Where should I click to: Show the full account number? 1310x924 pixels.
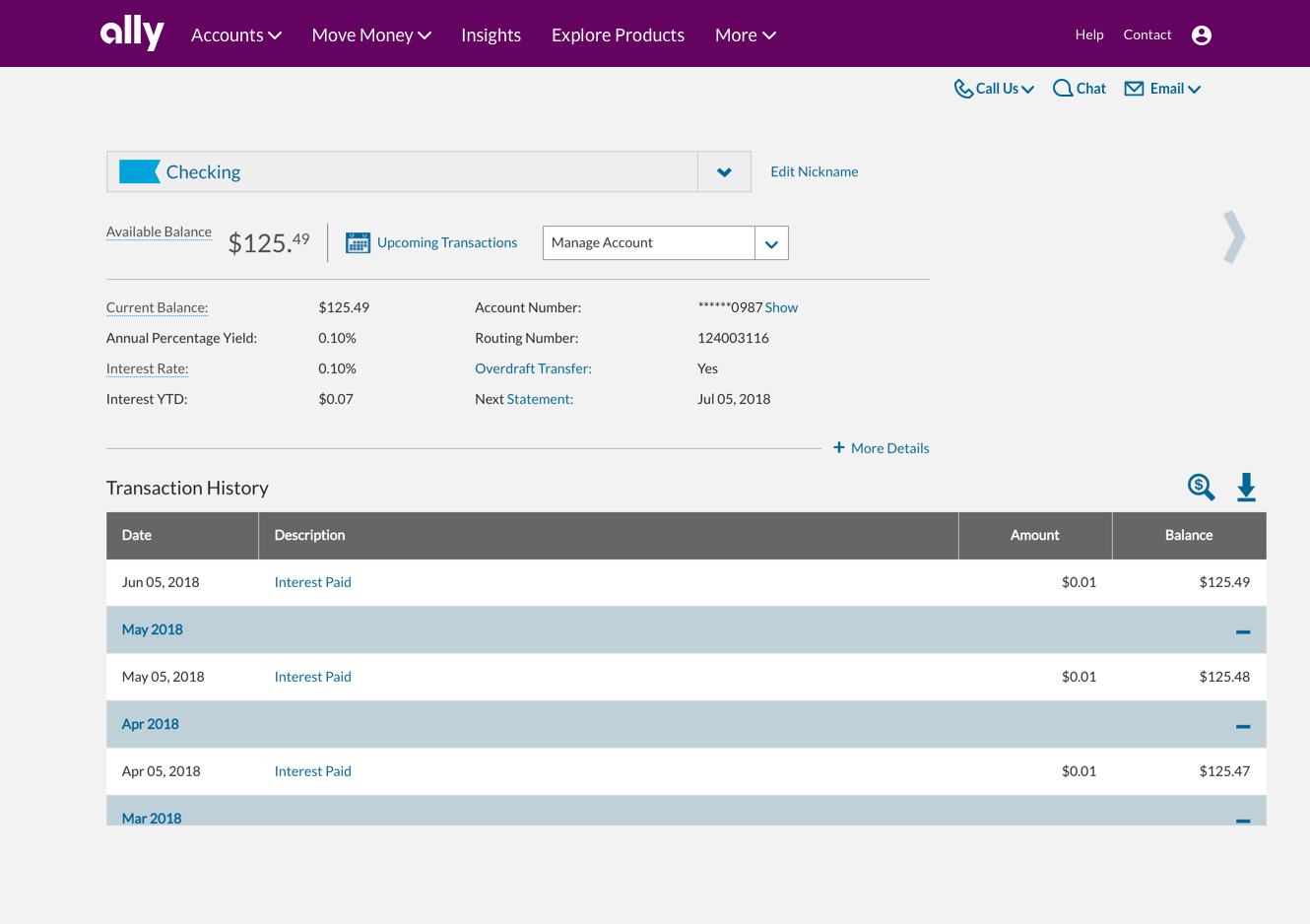(x=781, y=307)
